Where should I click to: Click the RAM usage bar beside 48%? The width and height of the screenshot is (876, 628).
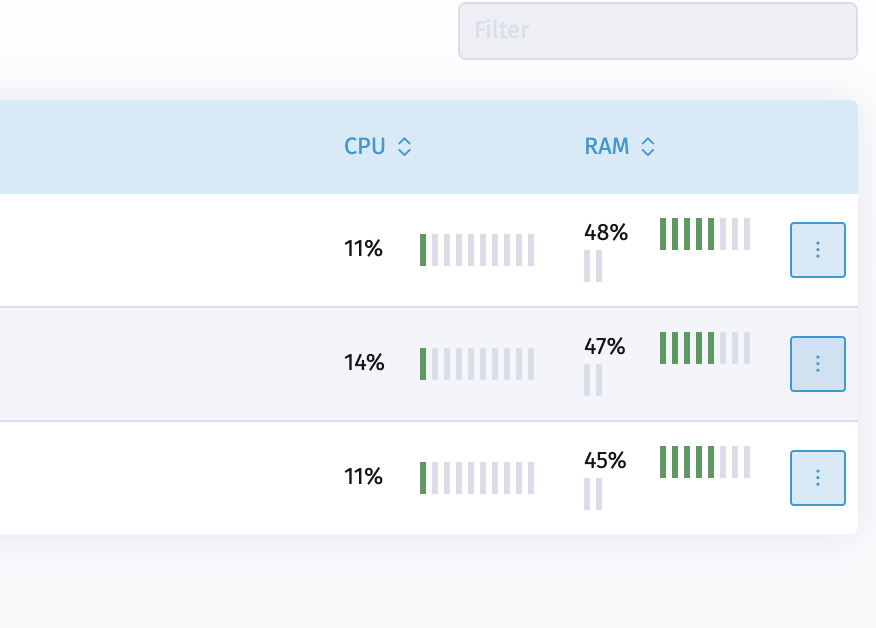(x=705, y=234)
